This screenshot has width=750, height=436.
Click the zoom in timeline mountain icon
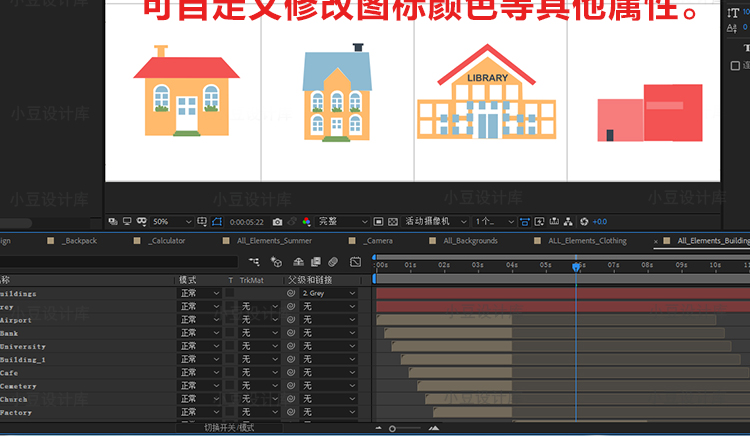[x=434, y=428]
